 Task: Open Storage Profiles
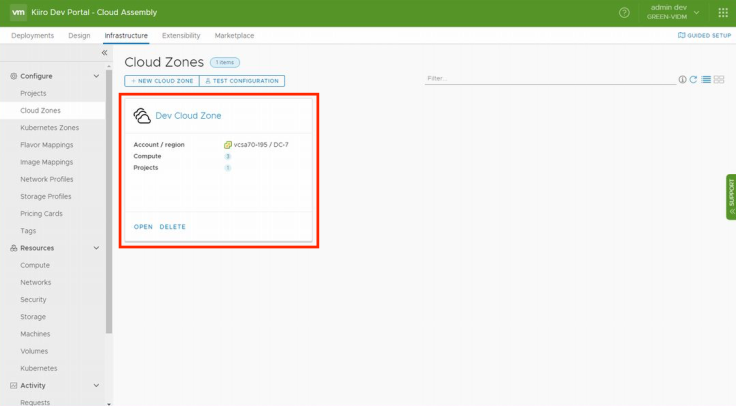point(46,196)
